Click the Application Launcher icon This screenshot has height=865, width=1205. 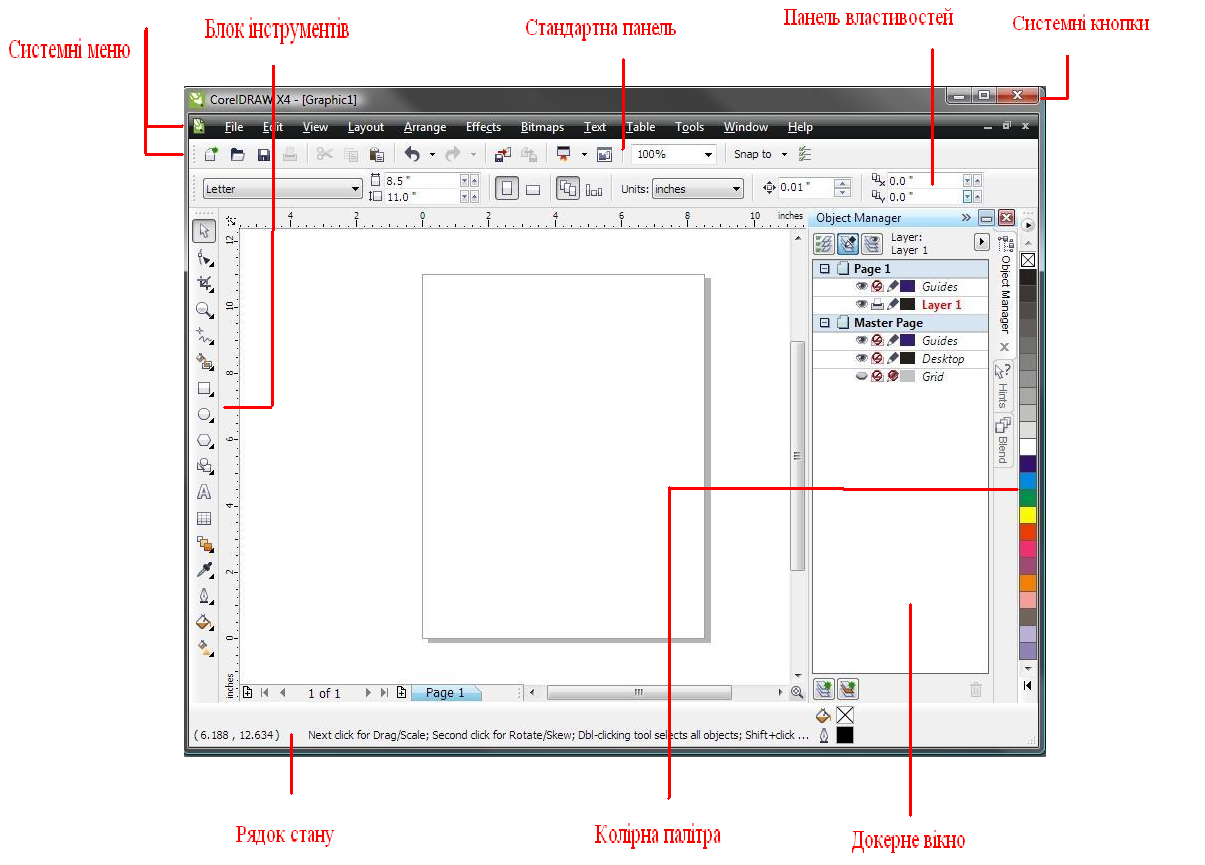pos(563,154)
